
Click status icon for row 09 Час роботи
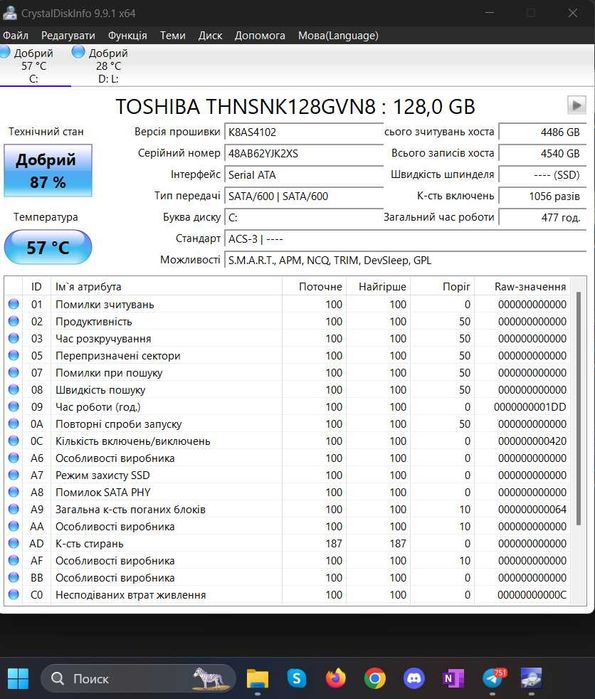(13, 407)
